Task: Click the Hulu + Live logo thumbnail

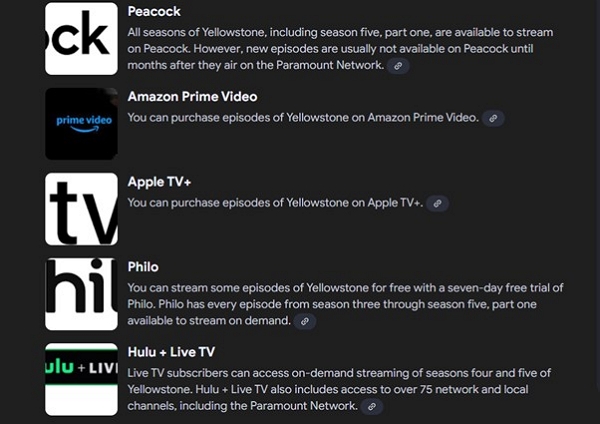Action: pyautogui.click(x=82, y=379)
